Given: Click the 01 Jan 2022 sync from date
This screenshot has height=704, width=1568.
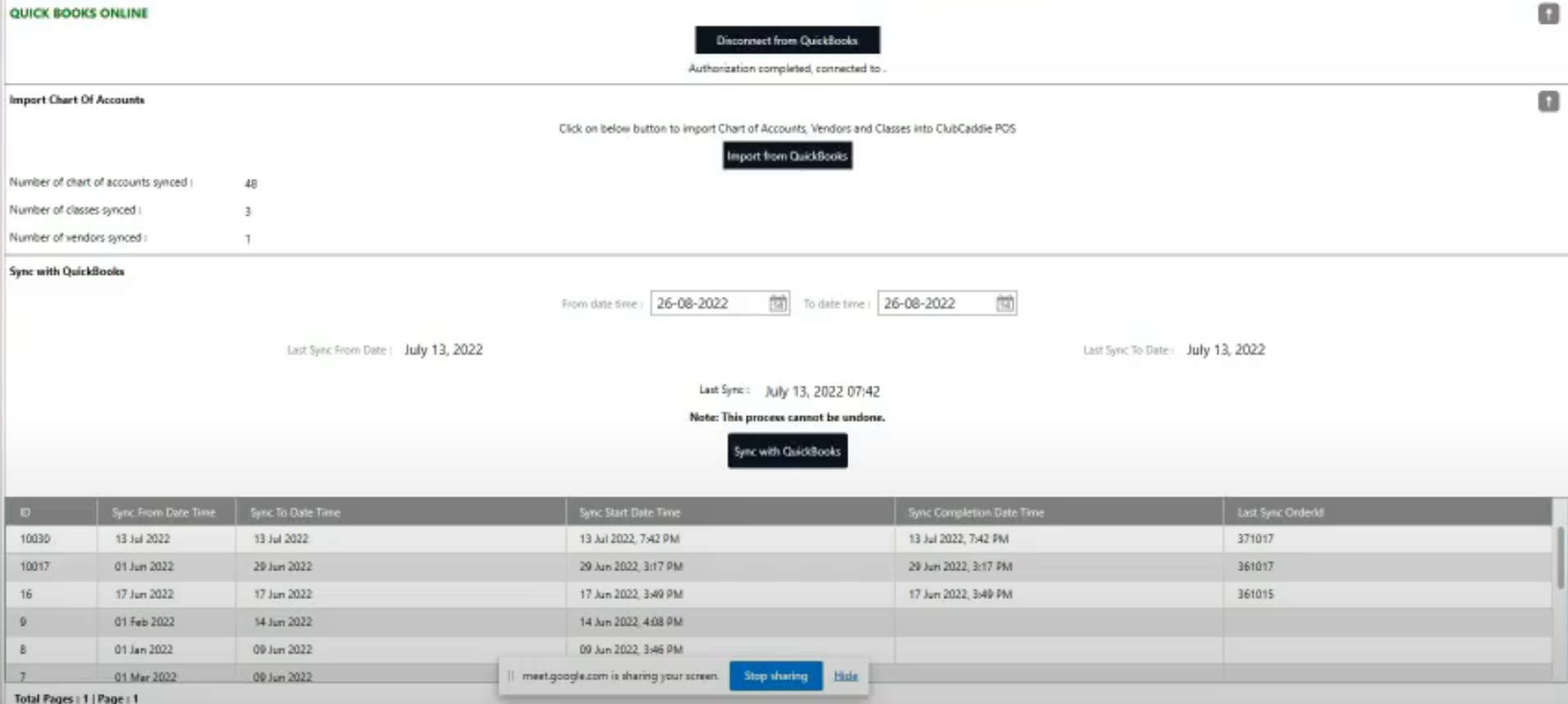Looking at the screenshot, I should click(144, 650).
